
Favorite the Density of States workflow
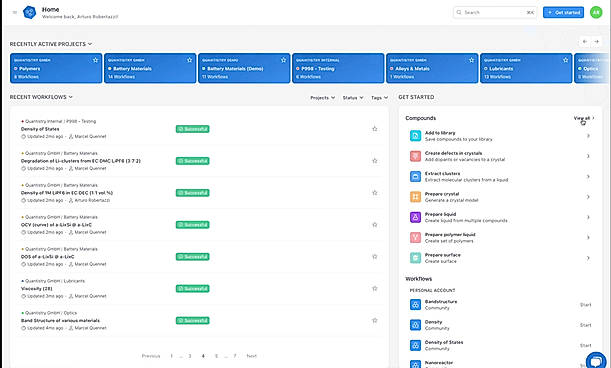coord(374,129)
